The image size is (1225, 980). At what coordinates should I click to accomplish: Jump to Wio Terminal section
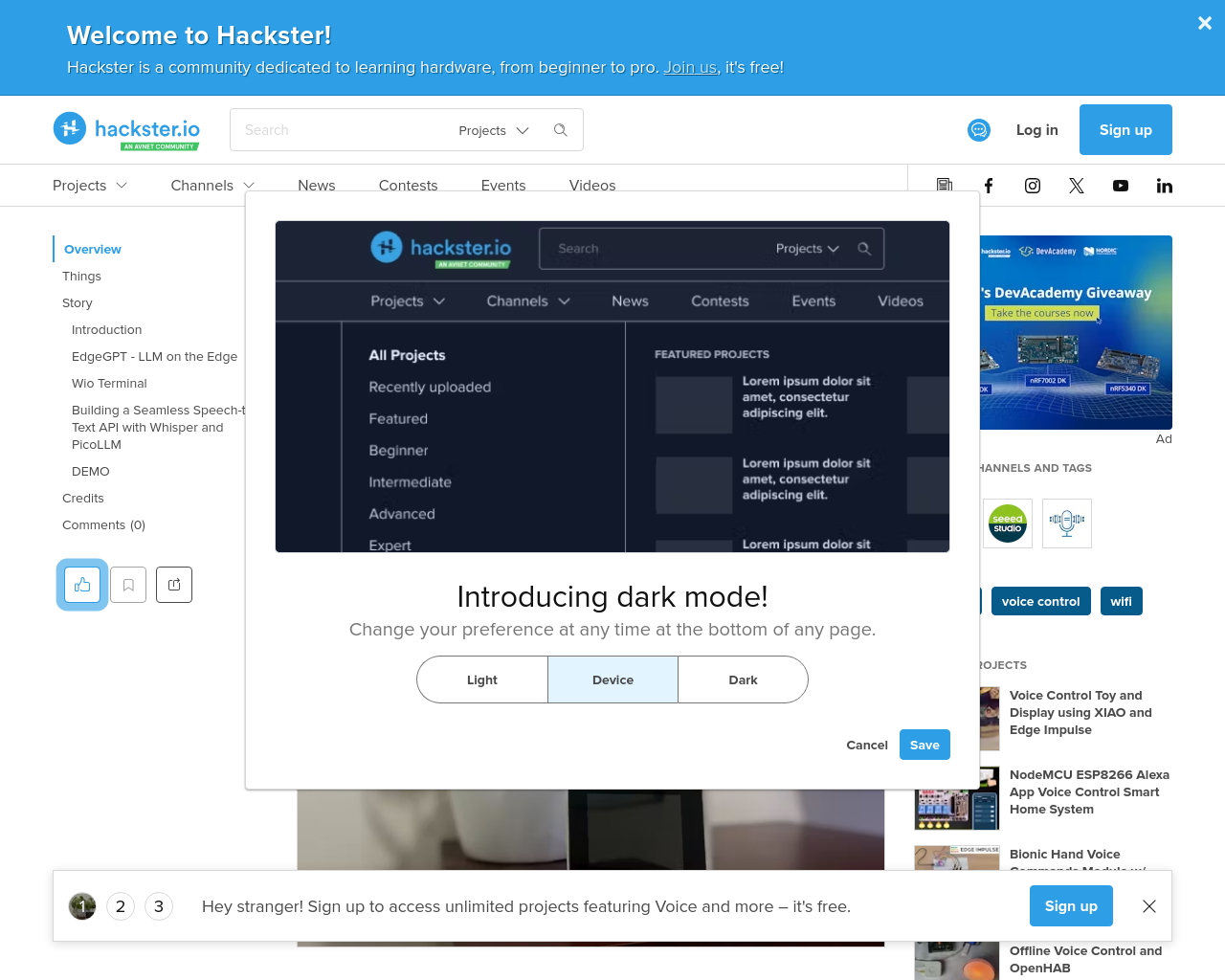click(109, 383)
